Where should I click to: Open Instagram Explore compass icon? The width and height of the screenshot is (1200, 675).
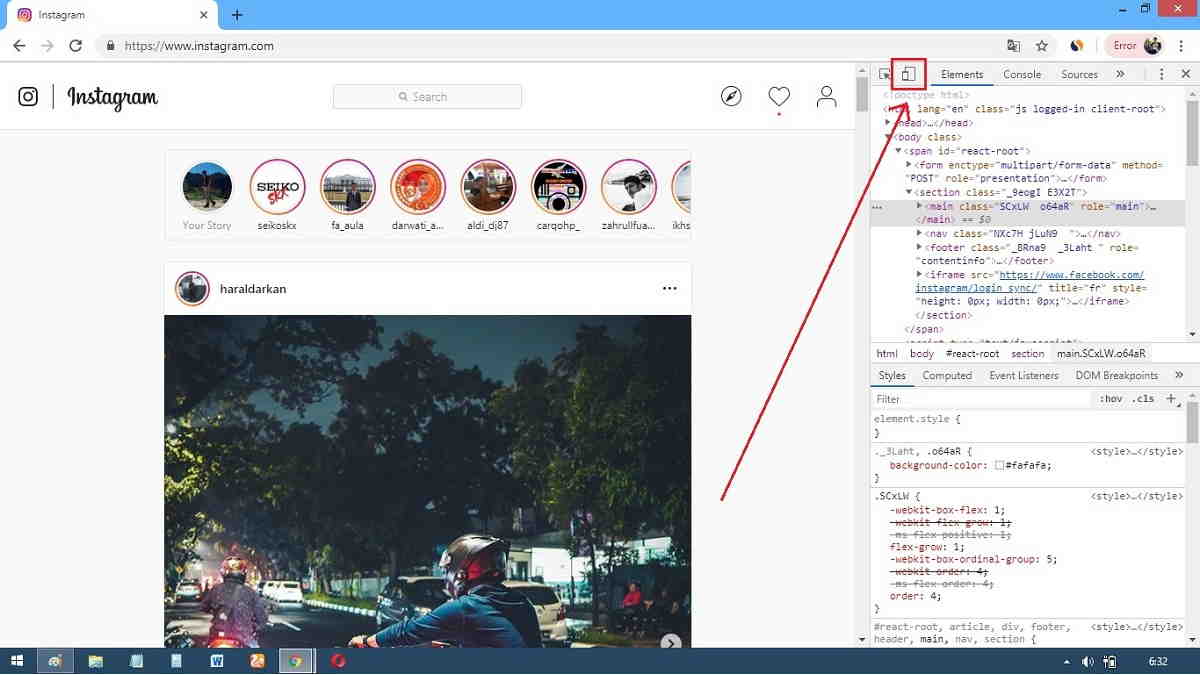pyautogui.click(x=732, y=96)
